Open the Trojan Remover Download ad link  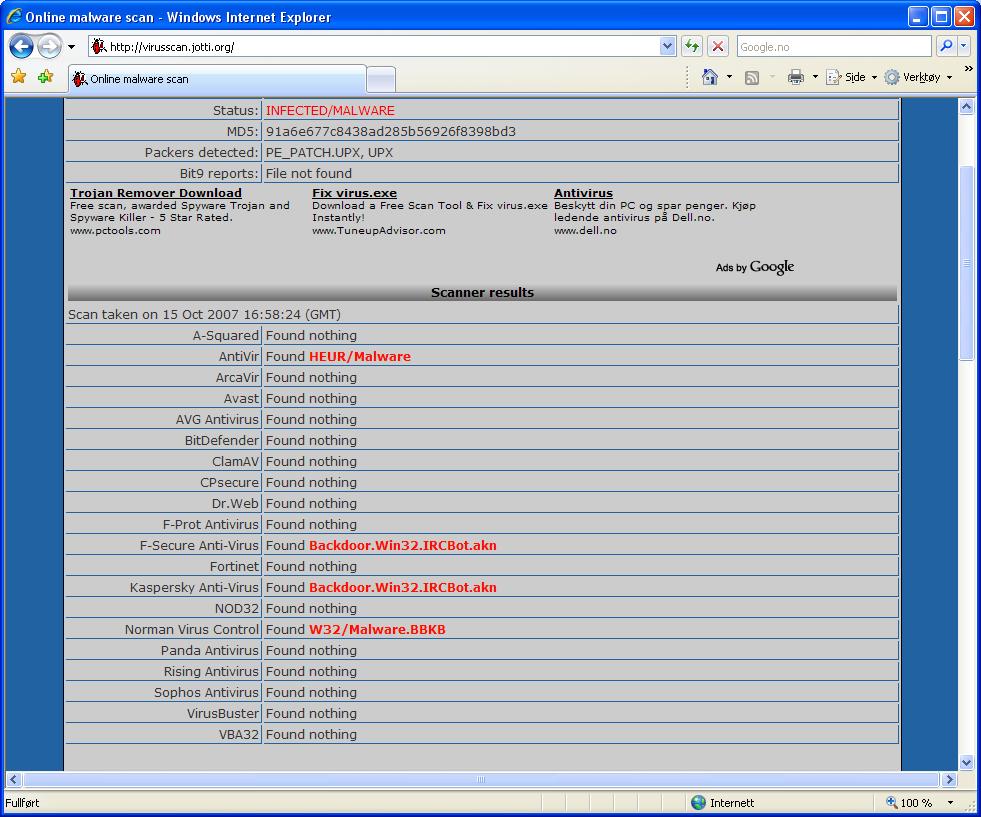pyautogui.click(x=156, y=193)
